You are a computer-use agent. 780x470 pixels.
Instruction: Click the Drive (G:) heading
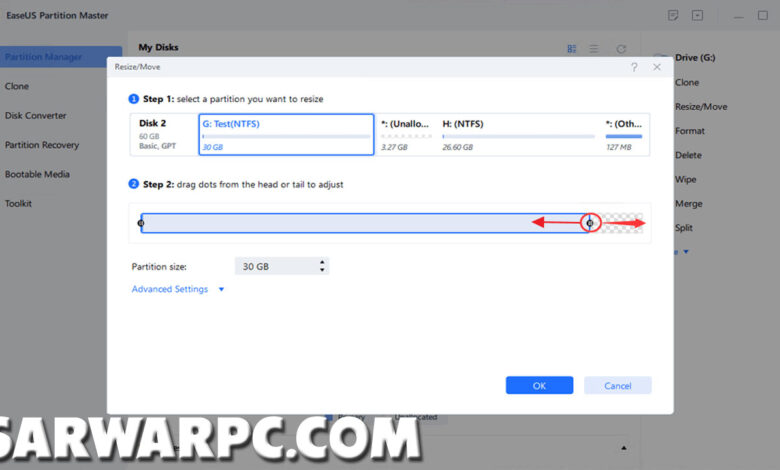pyautogui.click(x=695, y=58)
